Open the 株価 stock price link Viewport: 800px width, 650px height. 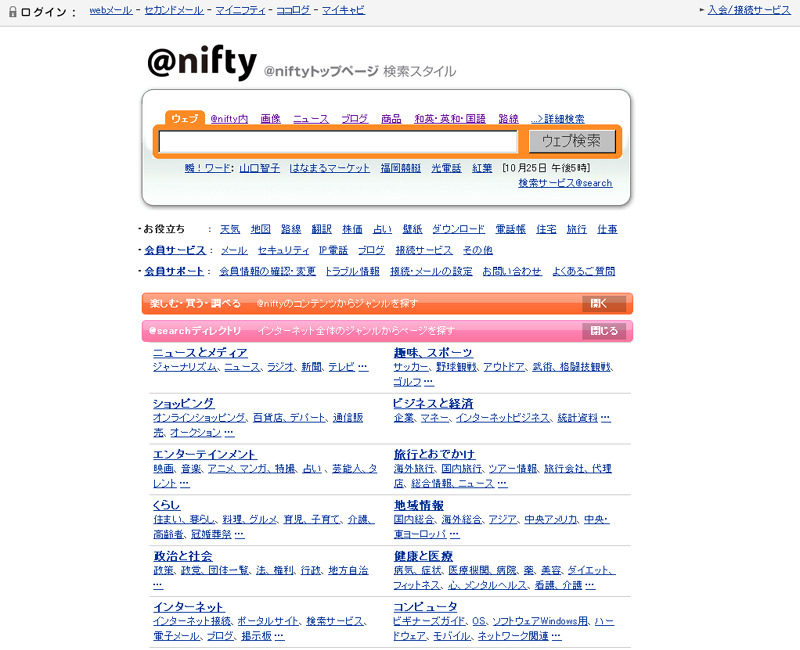tap(352, 229)
